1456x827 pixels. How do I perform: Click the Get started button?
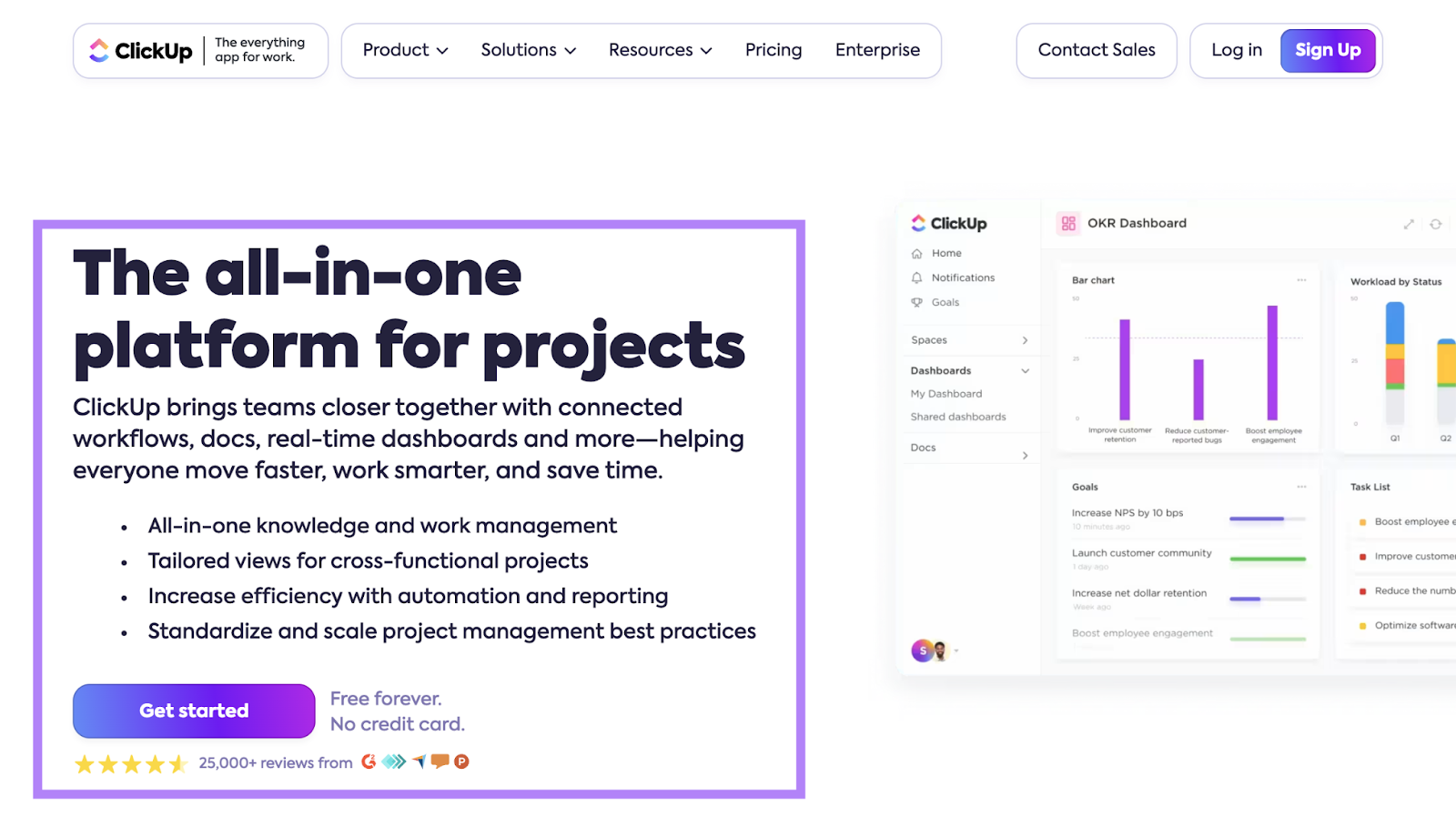click(193, 711)
